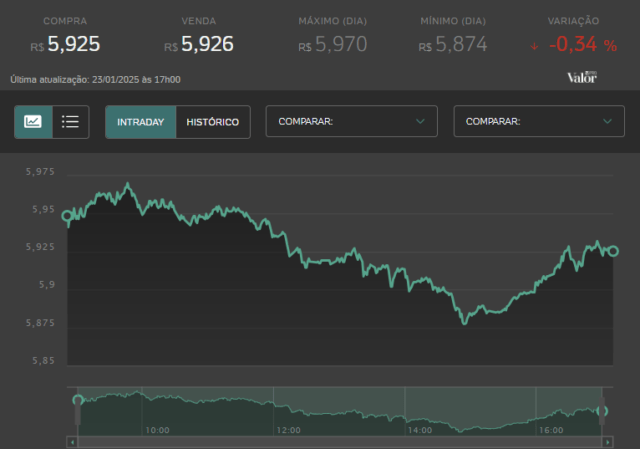Click the end point marker on main chart
Image resolution: width=640 pixels, height=449 pixels.
coord(613,251)
